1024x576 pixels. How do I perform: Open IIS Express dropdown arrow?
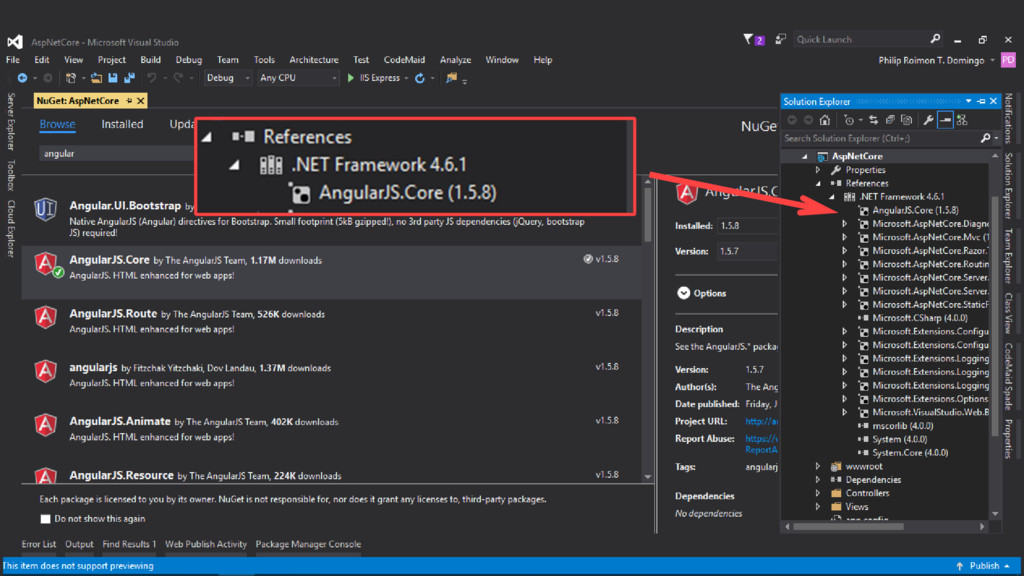click(x=406, y=78)
